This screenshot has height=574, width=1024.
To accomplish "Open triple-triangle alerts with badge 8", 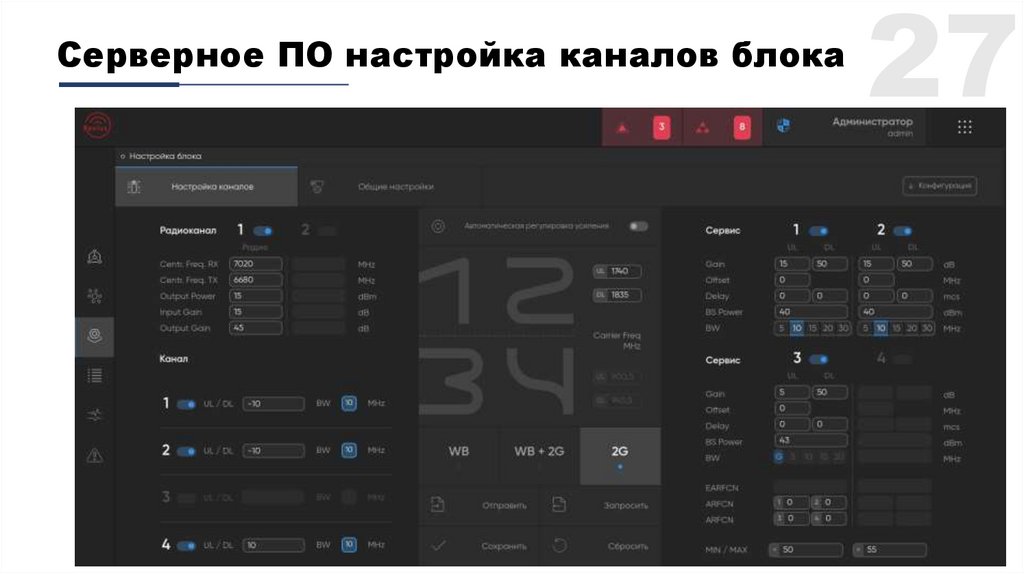I will click(722, 127).
